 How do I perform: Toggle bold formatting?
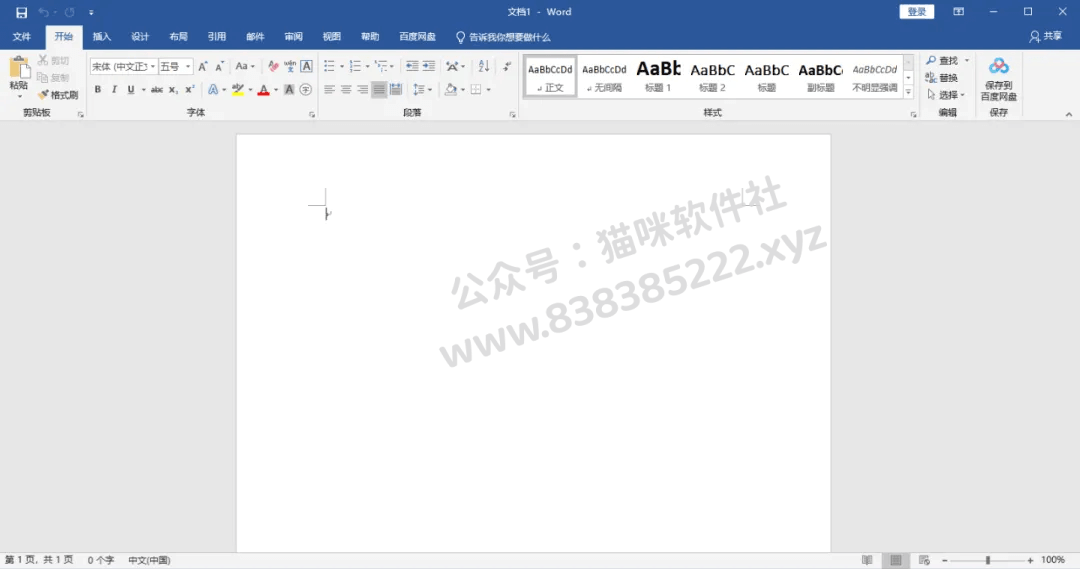pyautogui.click(x=98, y=90)
